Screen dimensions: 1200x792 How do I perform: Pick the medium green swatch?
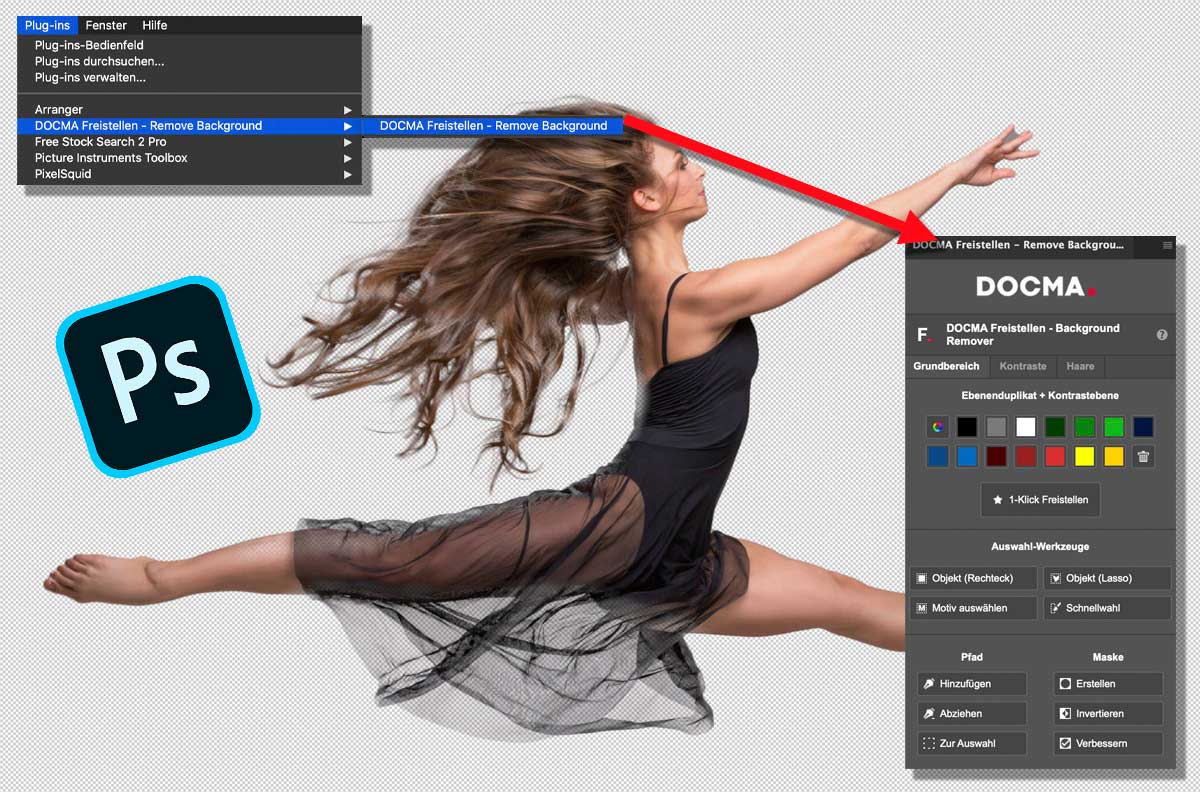[x=1085, y=427]
